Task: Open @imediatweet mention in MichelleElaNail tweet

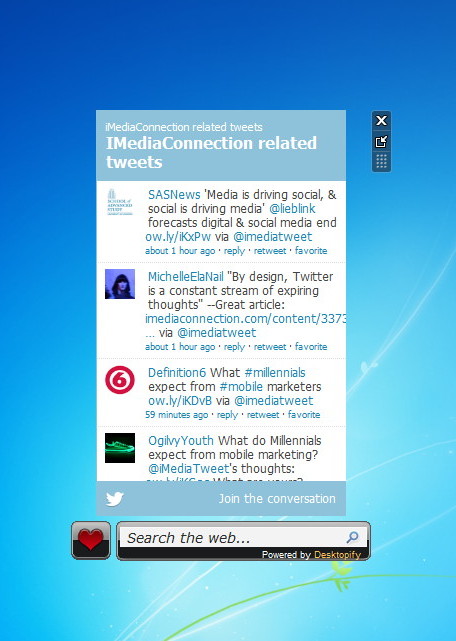Action: click(x=217, y=333)
